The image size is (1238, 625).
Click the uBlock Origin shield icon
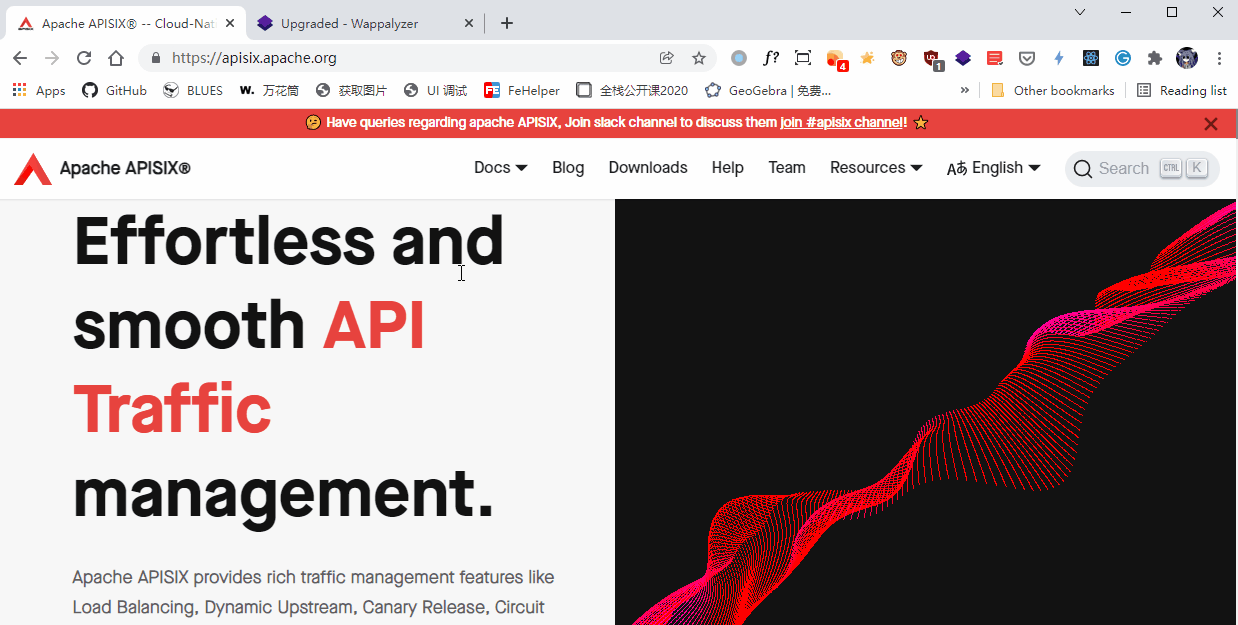click(932, 58)
